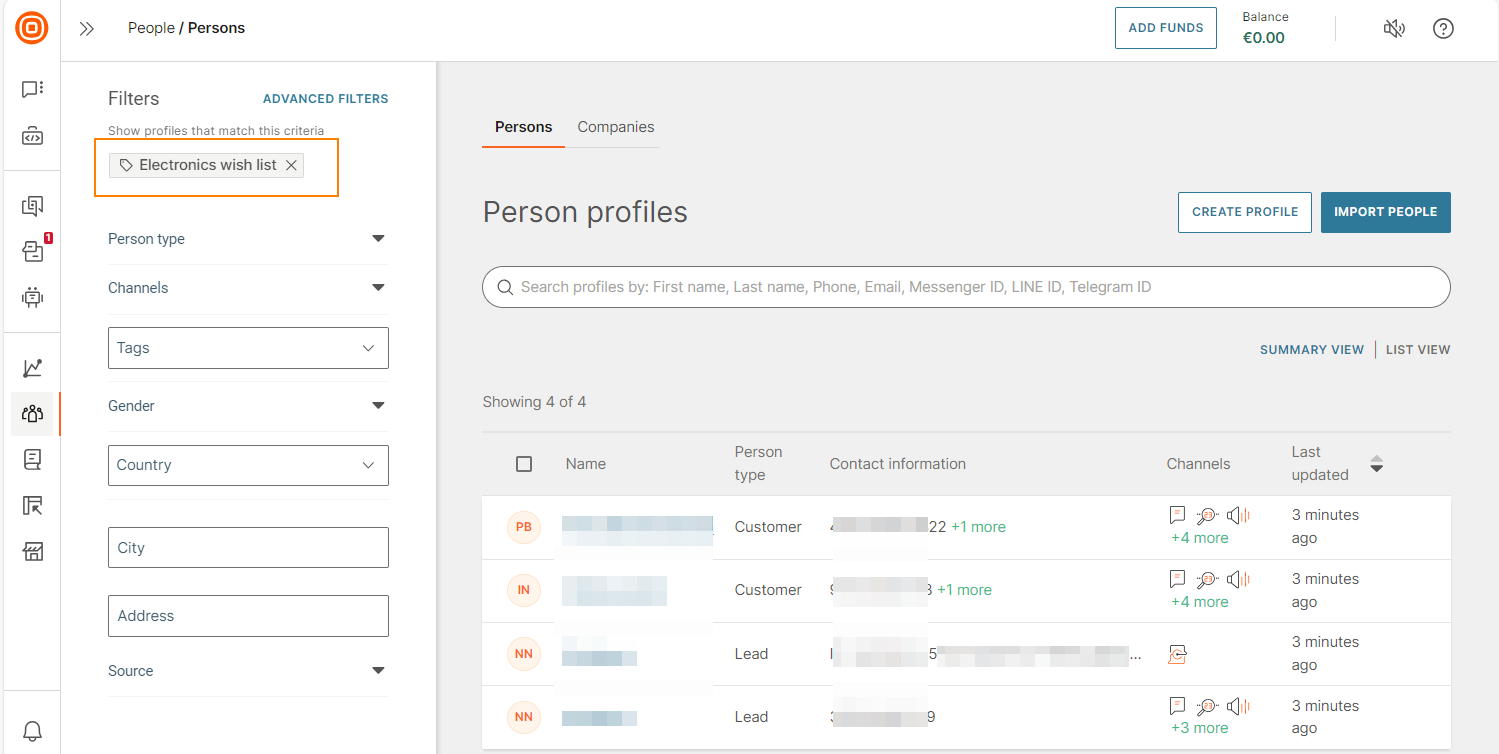
Task: Open the book-style sidebar icon
Action: click(x=32, y=459)
